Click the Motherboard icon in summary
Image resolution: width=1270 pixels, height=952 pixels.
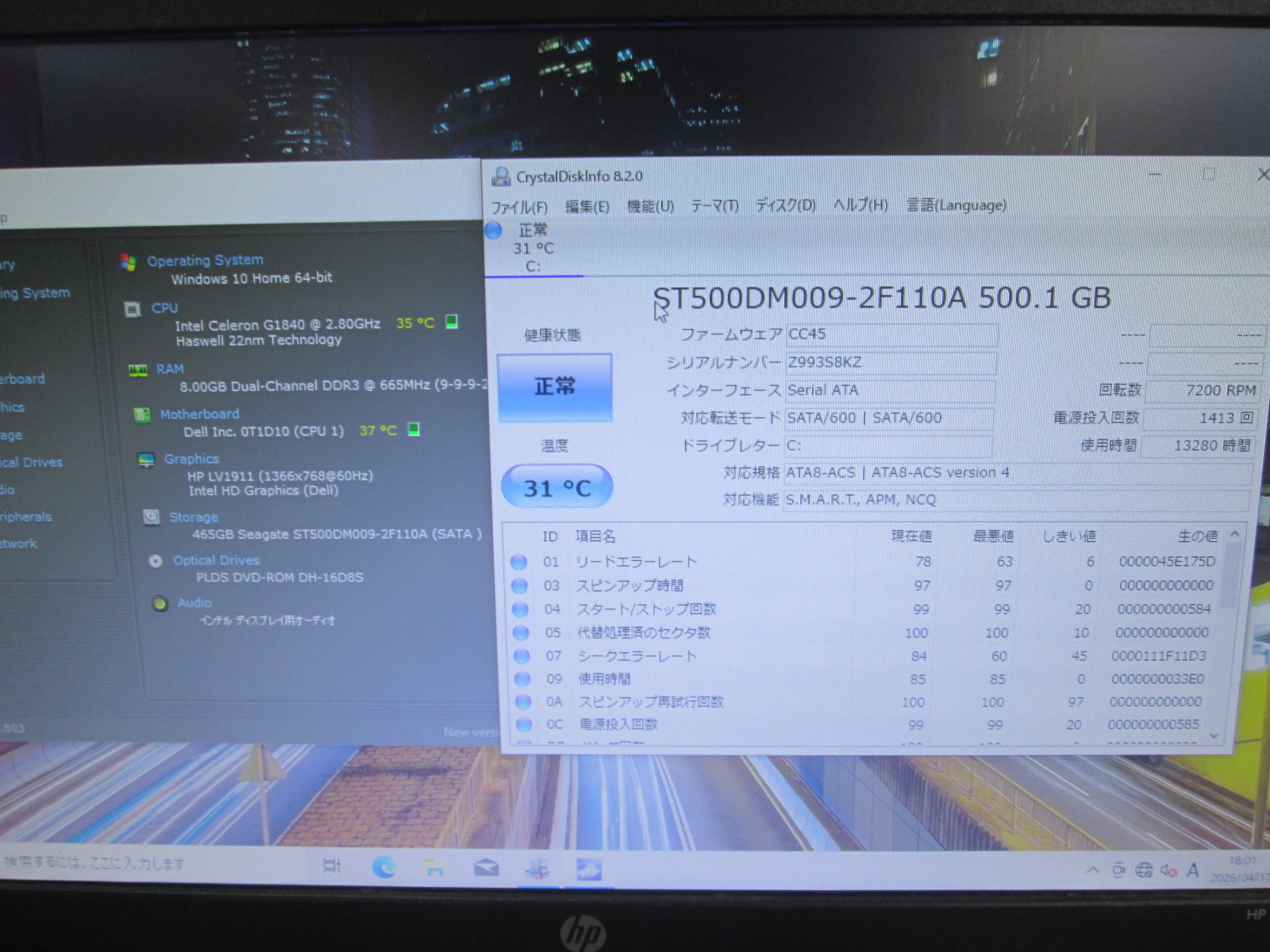142,415
